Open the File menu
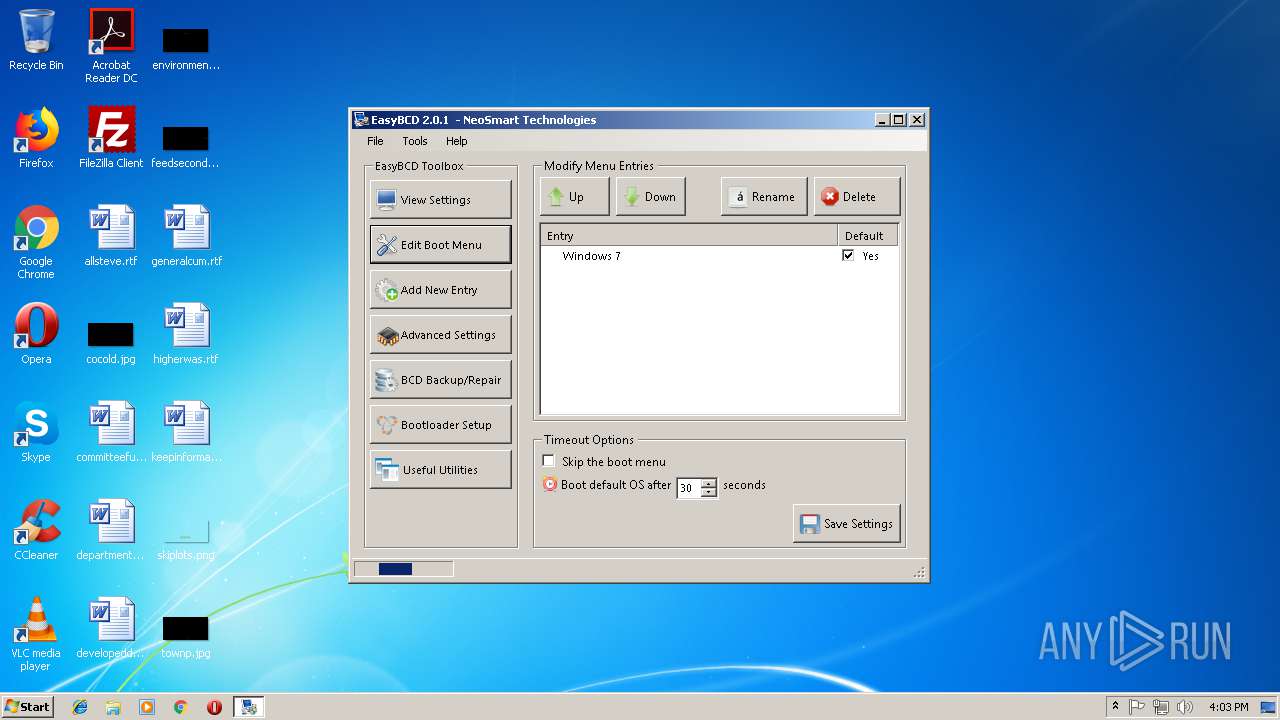The height and width of the screenshot is (720, 1280). [x=375, y=141]
